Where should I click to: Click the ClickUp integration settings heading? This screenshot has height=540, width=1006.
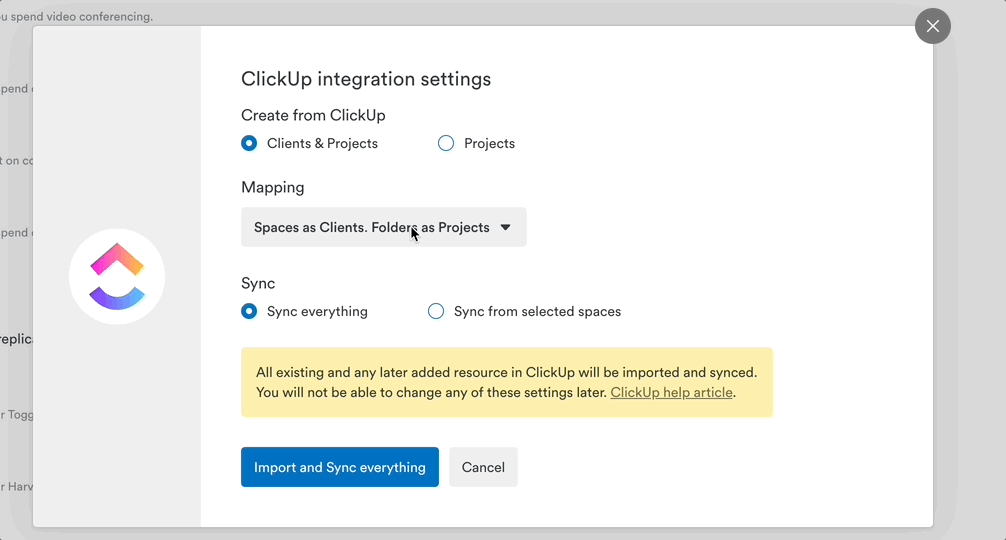(x=366, y=79)
